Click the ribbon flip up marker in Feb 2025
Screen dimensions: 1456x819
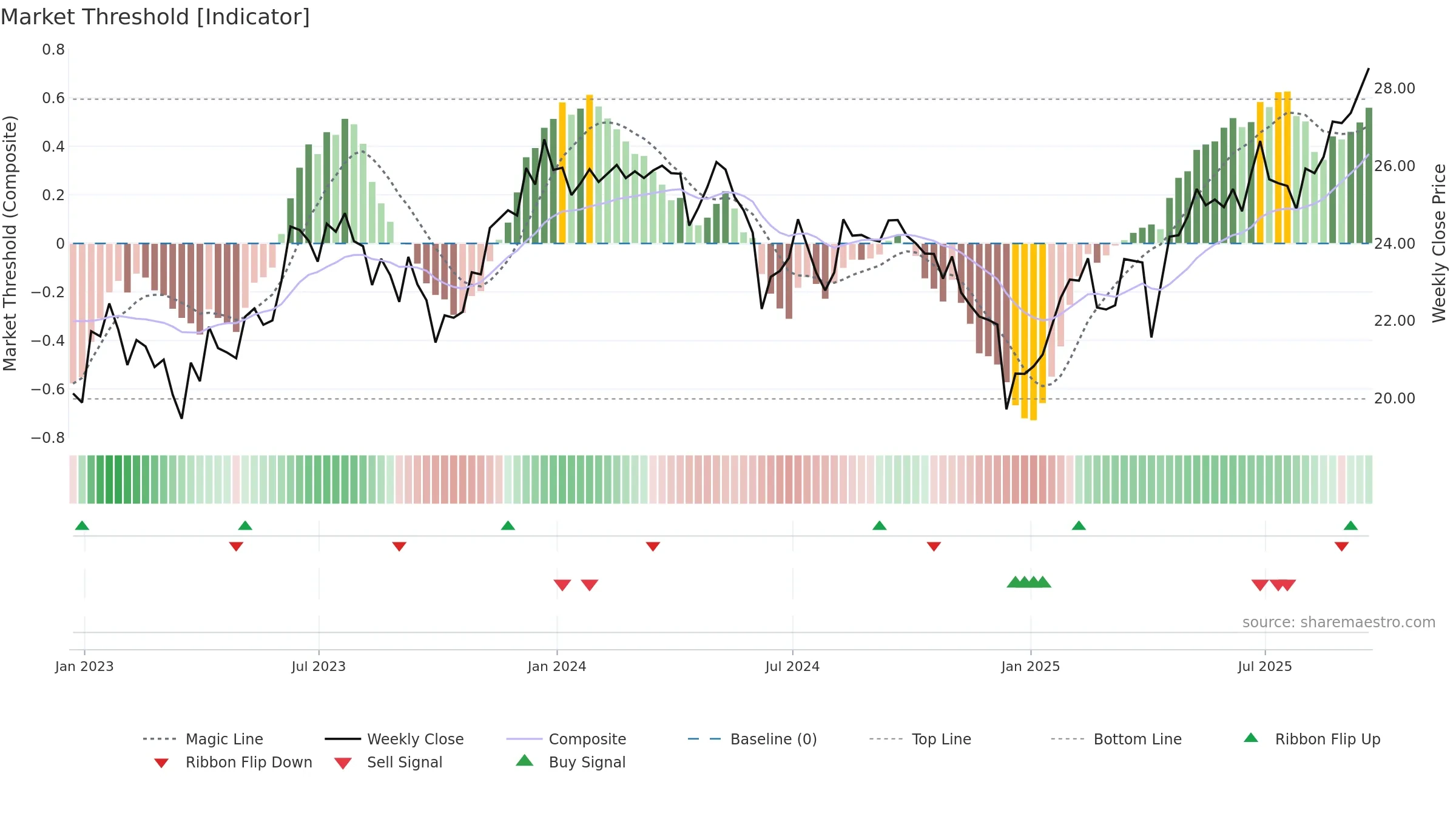pyautogui.click(x=1079, y=525)
